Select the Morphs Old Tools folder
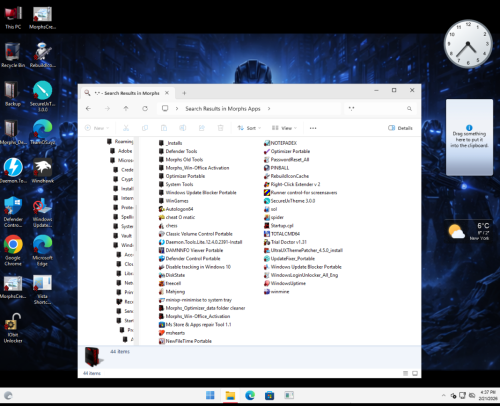 click(x=181, y=160)
